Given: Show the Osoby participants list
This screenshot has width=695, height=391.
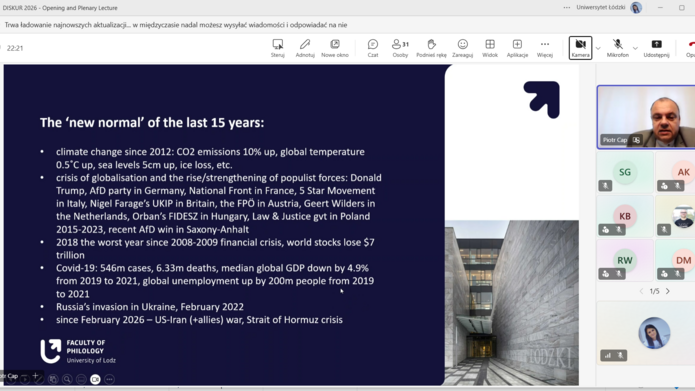Looking at the screenshot, I should pos(400,48).
